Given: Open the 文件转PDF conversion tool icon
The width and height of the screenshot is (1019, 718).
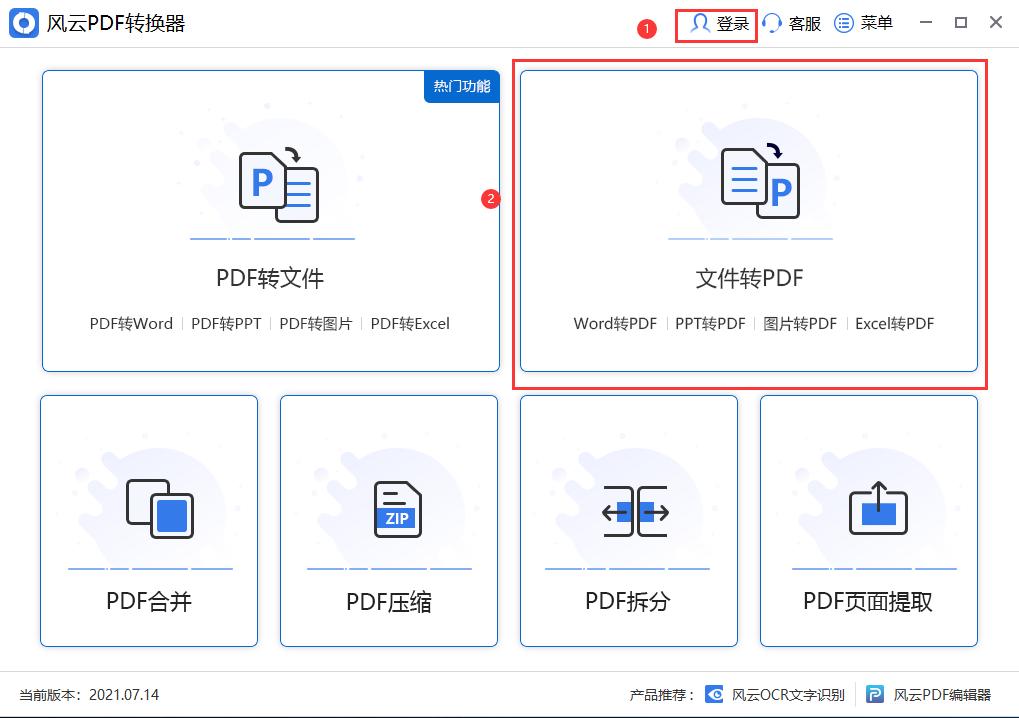Looking at the screenshot, I should [751, 180].
